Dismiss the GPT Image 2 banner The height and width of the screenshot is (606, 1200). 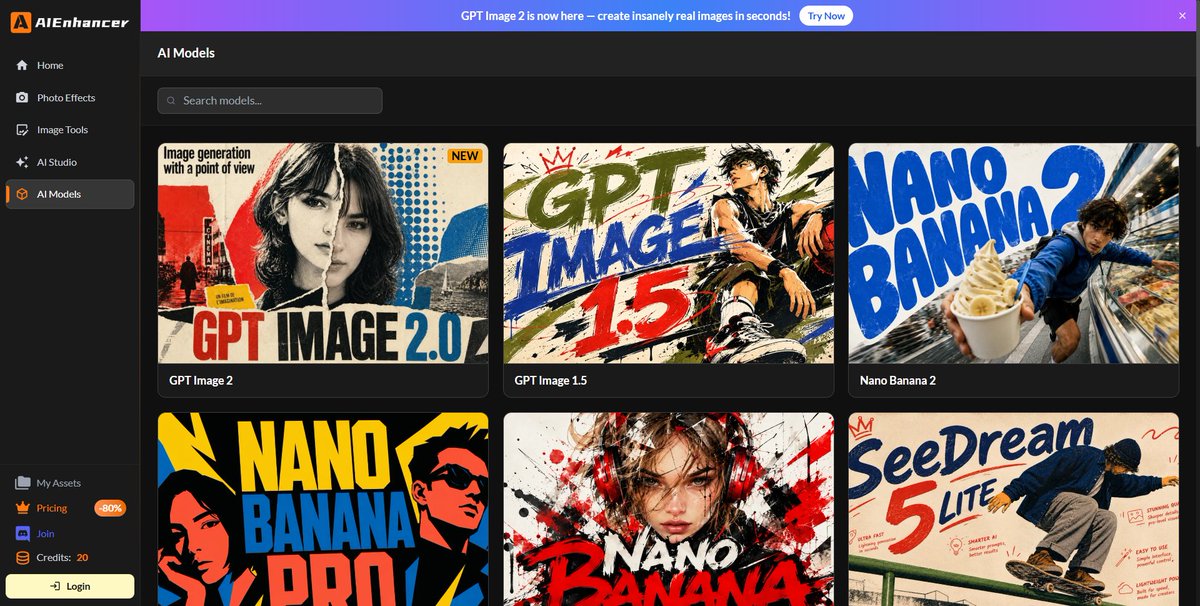[1182, 16]
